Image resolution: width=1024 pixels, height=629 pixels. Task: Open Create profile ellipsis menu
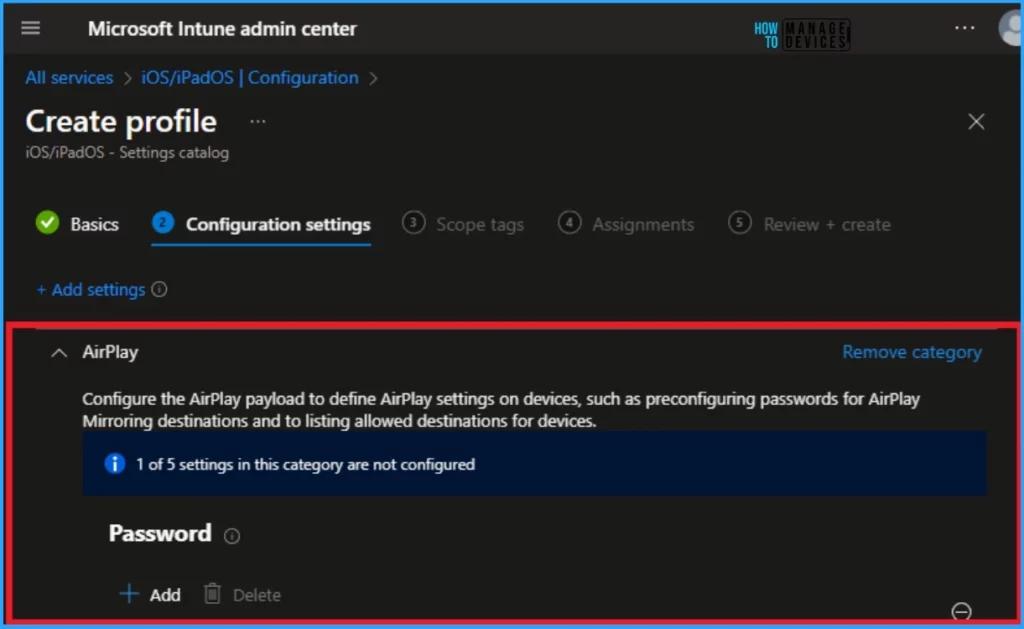point(258,121)
